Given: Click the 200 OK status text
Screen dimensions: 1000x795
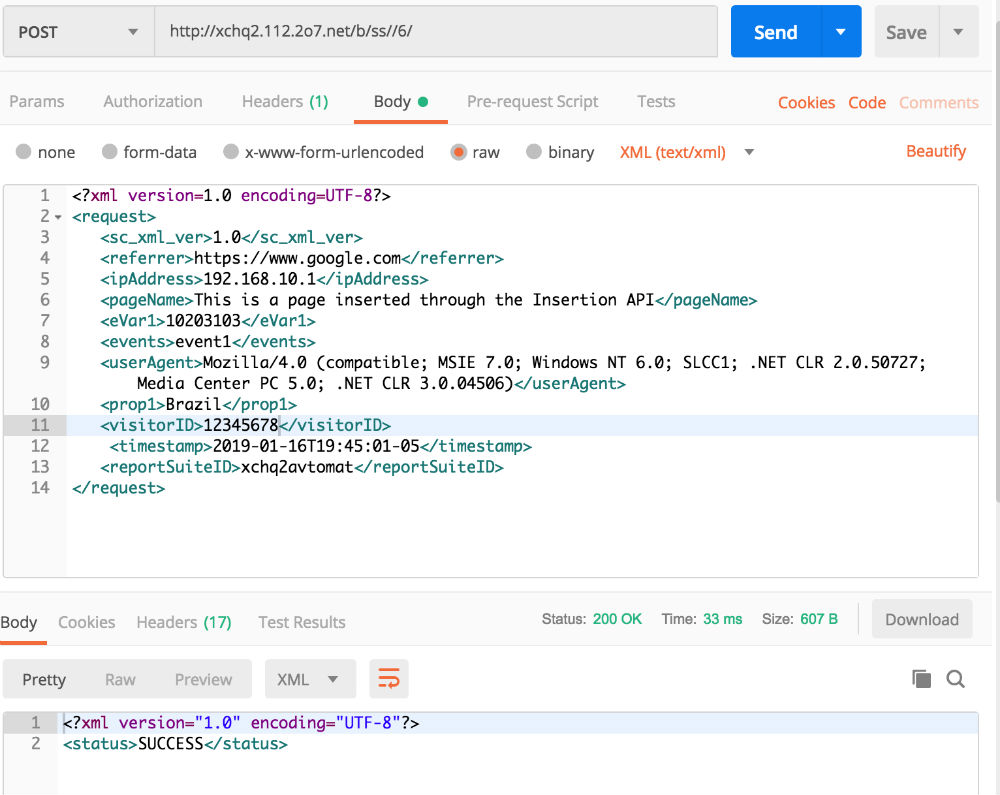Looking at the screenshot, I should 617,619.
